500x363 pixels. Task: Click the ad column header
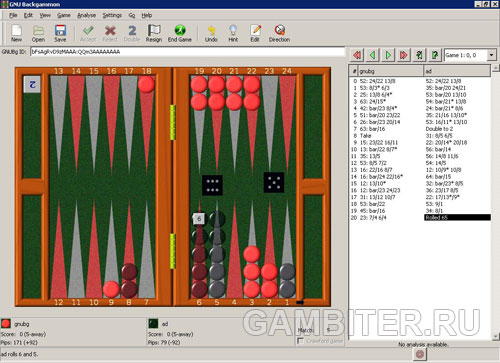457,71
